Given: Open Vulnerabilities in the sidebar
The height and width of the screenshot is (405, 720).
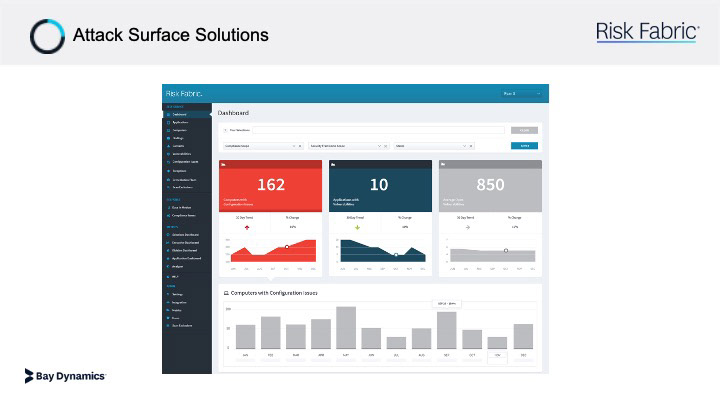Looking at the screenshot, I should [x=182, y=154].
